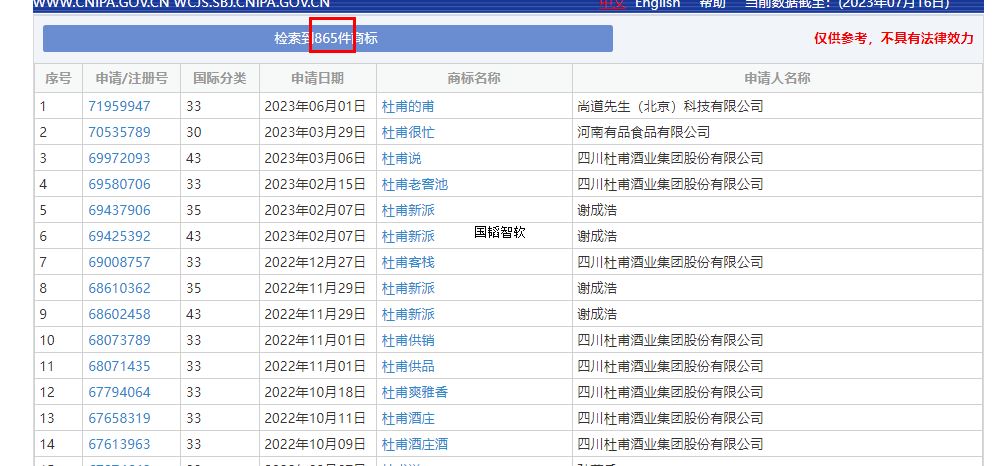
Task: Click the 检索到865件商标 result count bar
Action: [x=327, y=38]
